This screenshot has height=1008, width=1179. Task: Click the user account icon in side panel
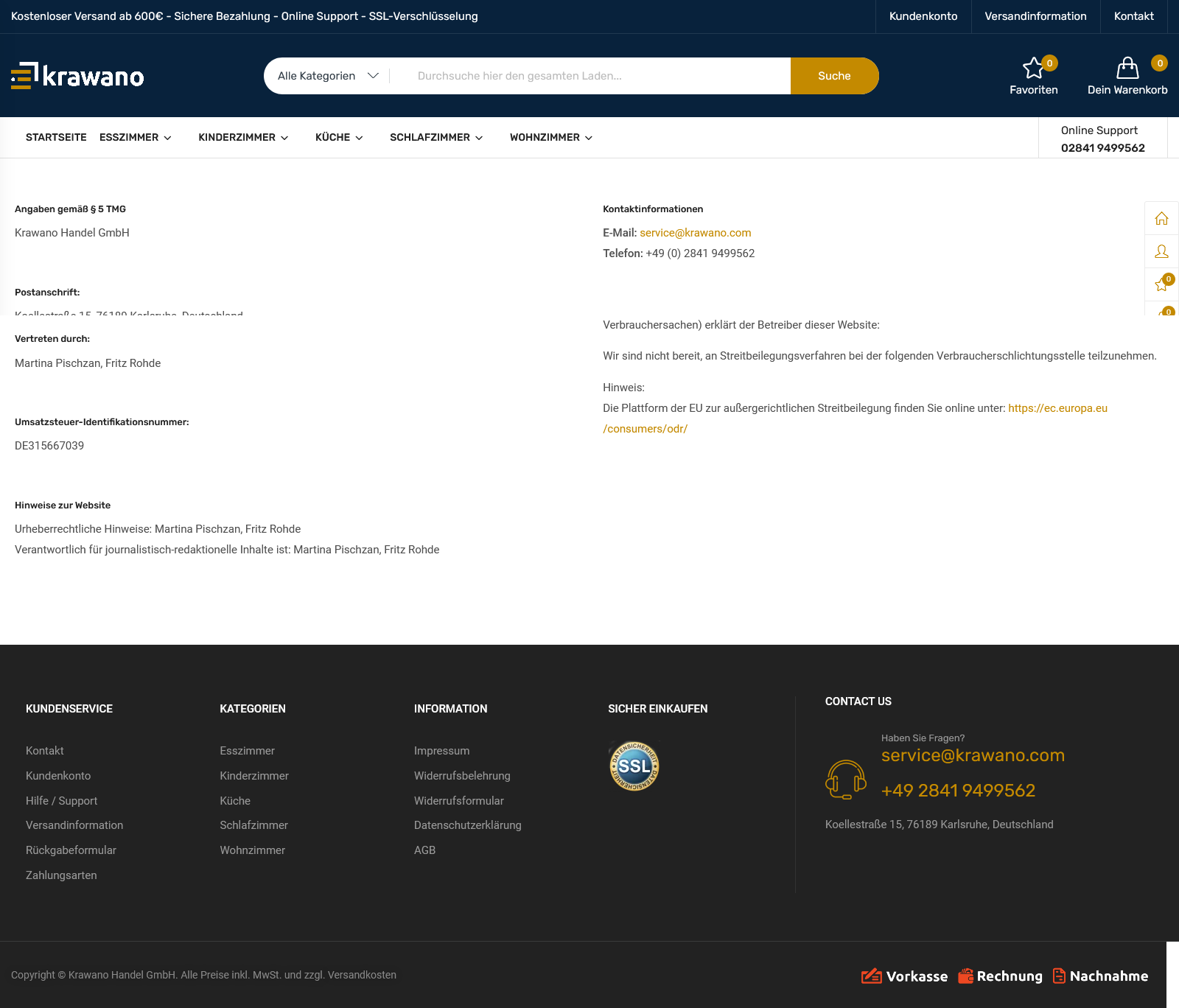(1161, 251)
